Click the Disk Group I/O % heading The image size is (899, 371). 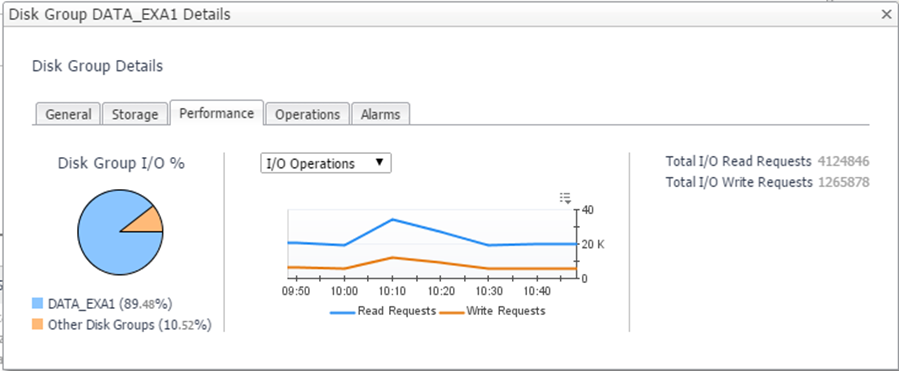tap(121, 163)
